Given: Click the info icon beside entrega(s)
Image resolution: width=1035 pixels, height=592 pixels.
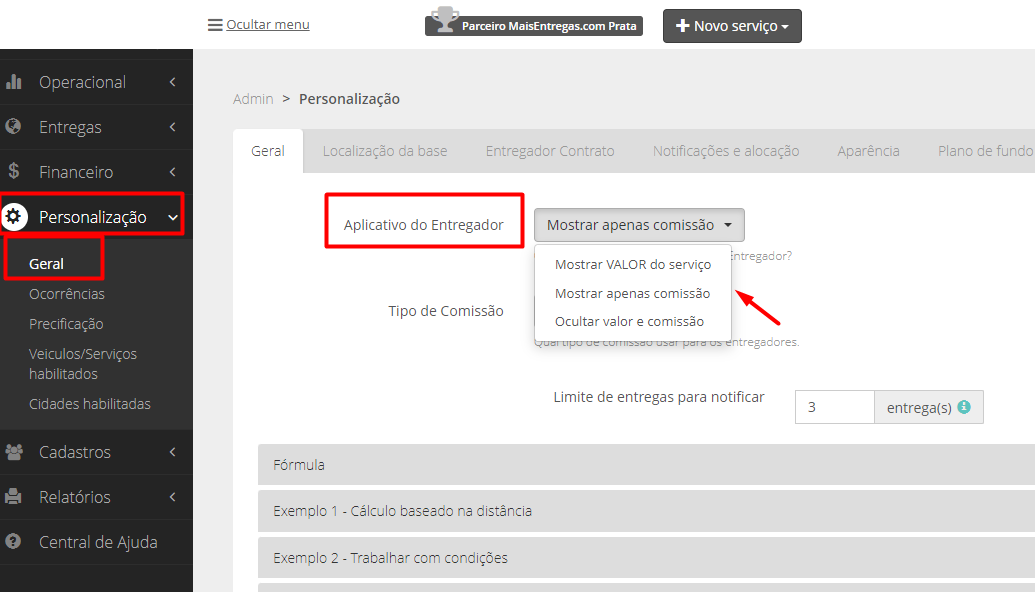Looking at the screenshot, I should [x=964, y=407].
